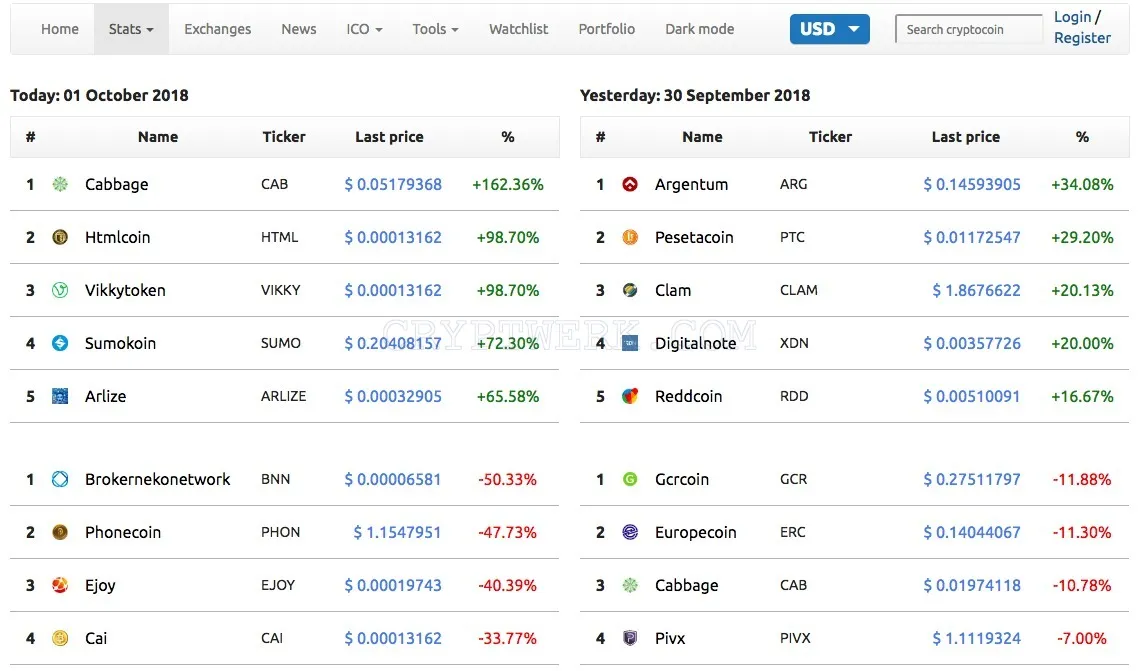The width and height of the screenshot is (1140, 671).
Task: Click Pivx's price $ 1.1119324
Action: (x=976, y=638)
